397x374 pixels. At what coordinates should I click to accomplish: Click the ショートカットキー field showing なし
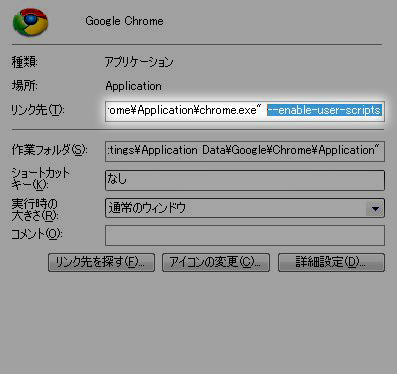(245, 180)
